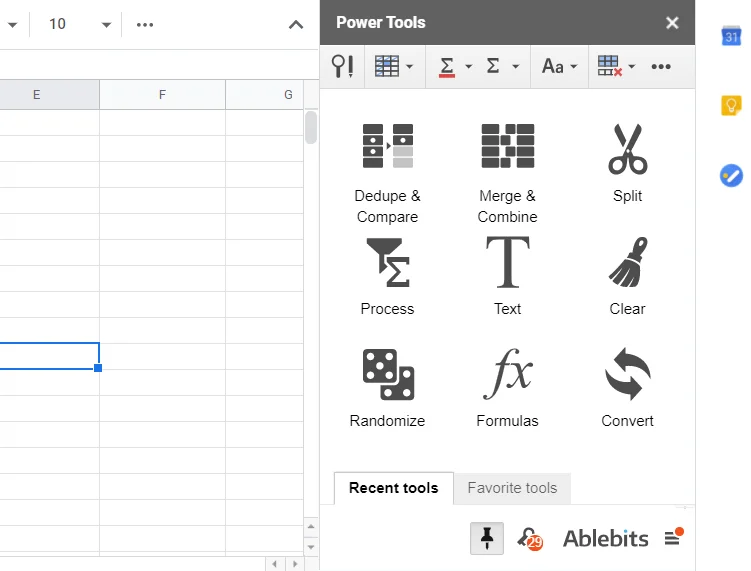Open the Merge & Combine tool
Screen dimensions: 751x571
(507, 172)
